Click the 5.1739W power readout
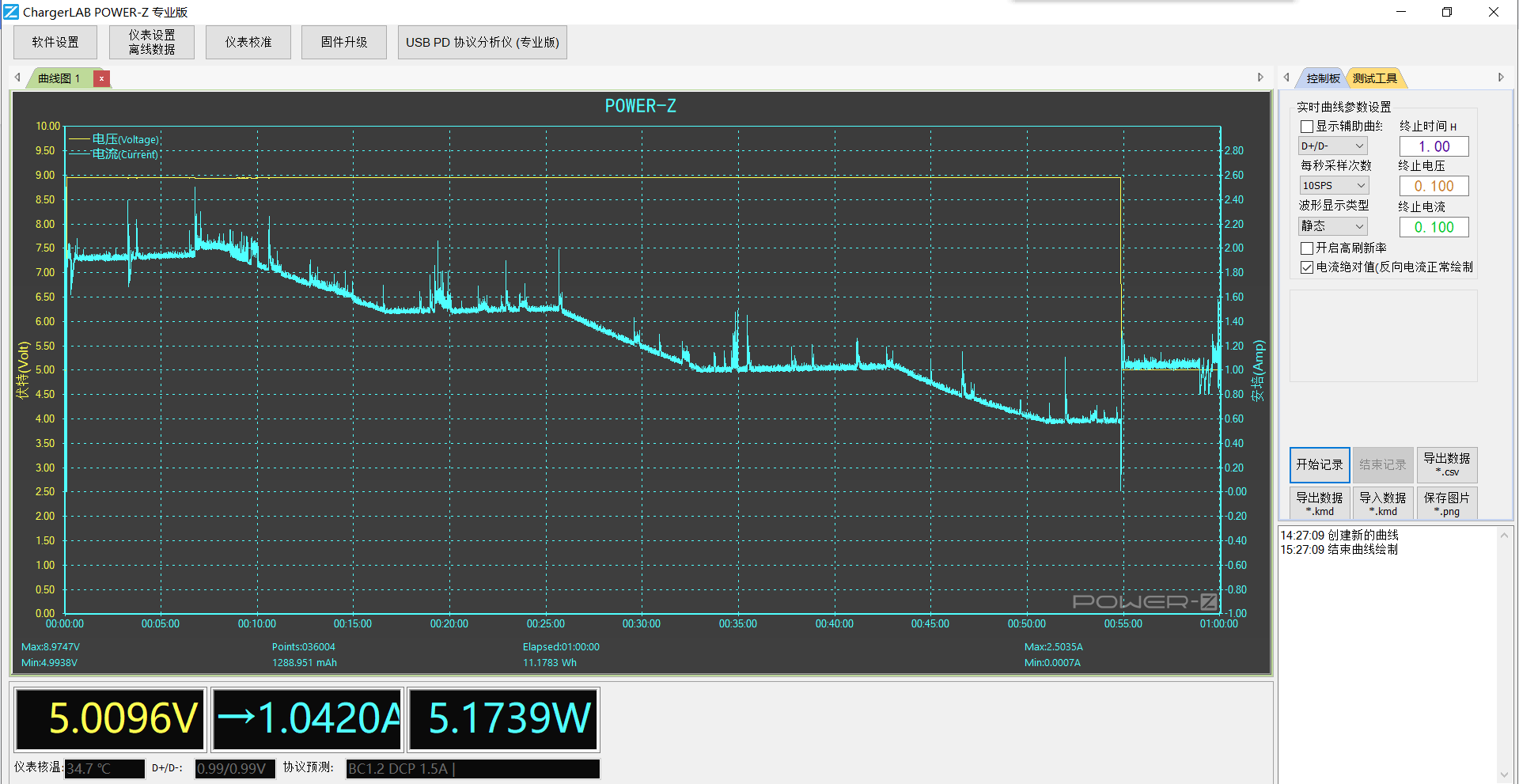This screenshot has height=784, width=1519. coord(503,719)
